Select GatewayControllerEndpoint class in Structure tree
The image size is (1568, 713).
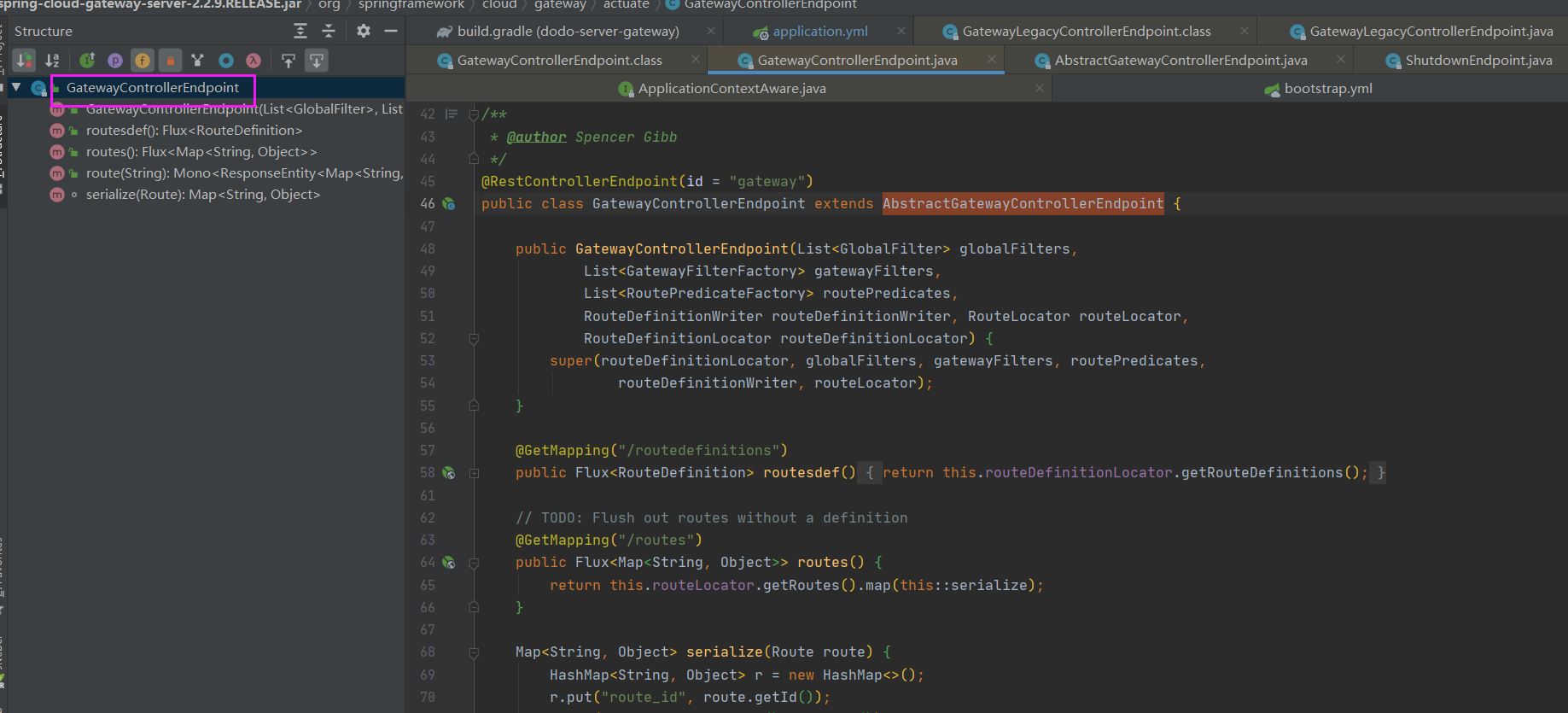click(x=153, y=88)
